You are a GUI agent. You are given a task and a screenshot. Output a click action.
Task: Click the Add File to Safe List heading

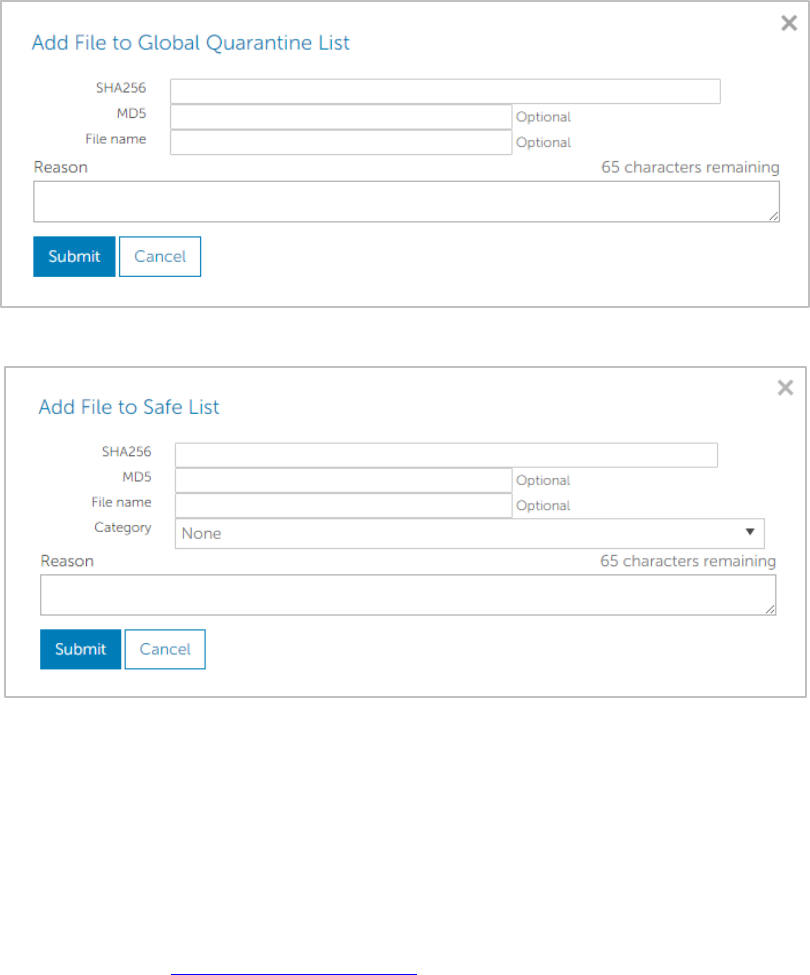[129, 407]
